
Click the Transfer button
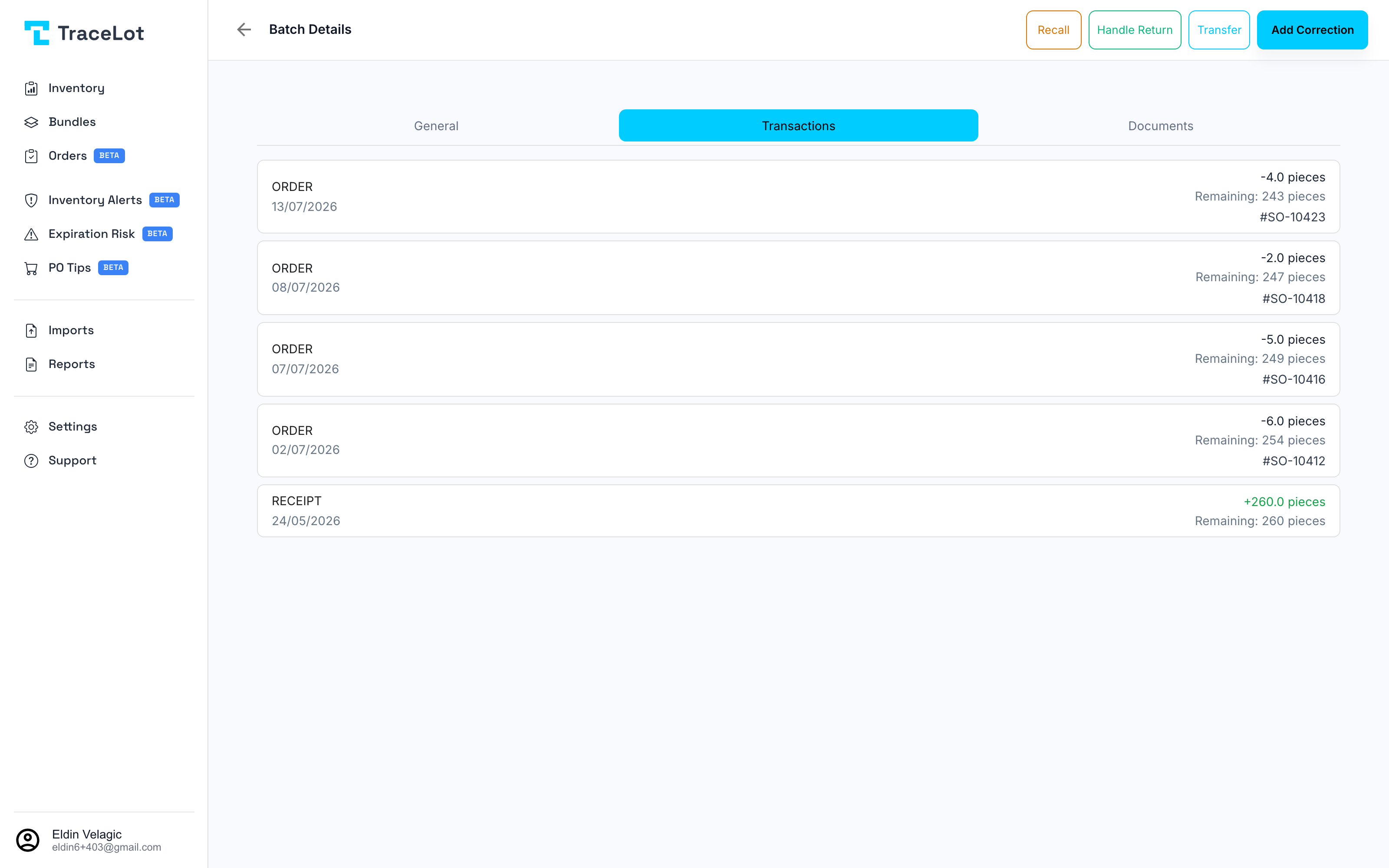(1219, 30)
